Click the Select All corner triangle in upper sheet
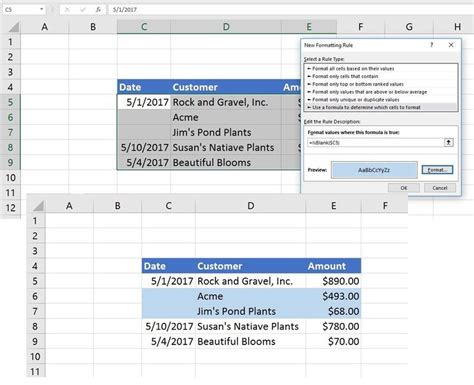The width and height of the screenshot is (474, 385). click(x=14, y=27)
